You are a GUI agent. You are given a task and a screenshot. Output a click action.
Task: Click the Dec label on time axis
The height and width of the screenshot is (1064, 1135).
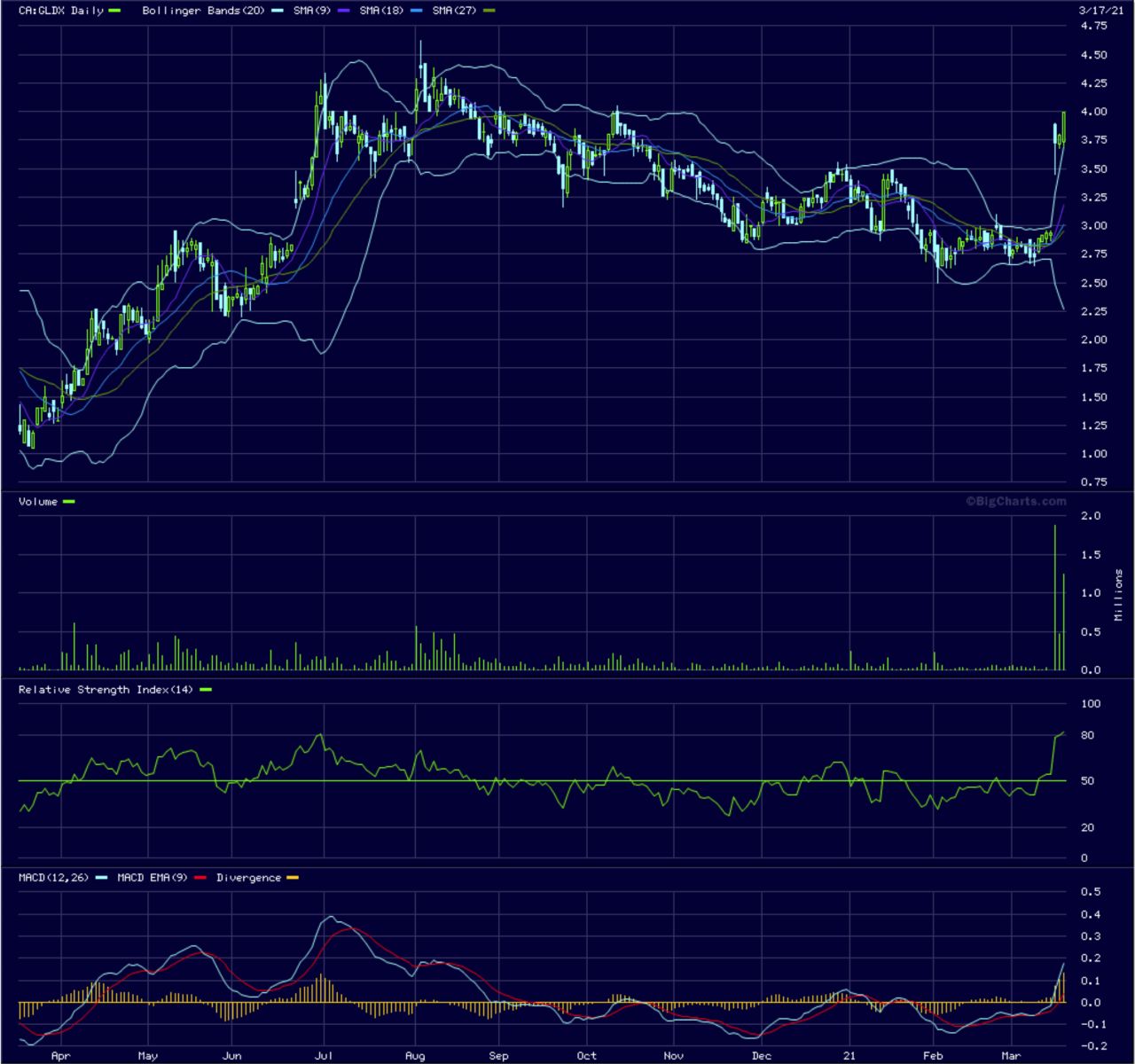point(762,1056)
